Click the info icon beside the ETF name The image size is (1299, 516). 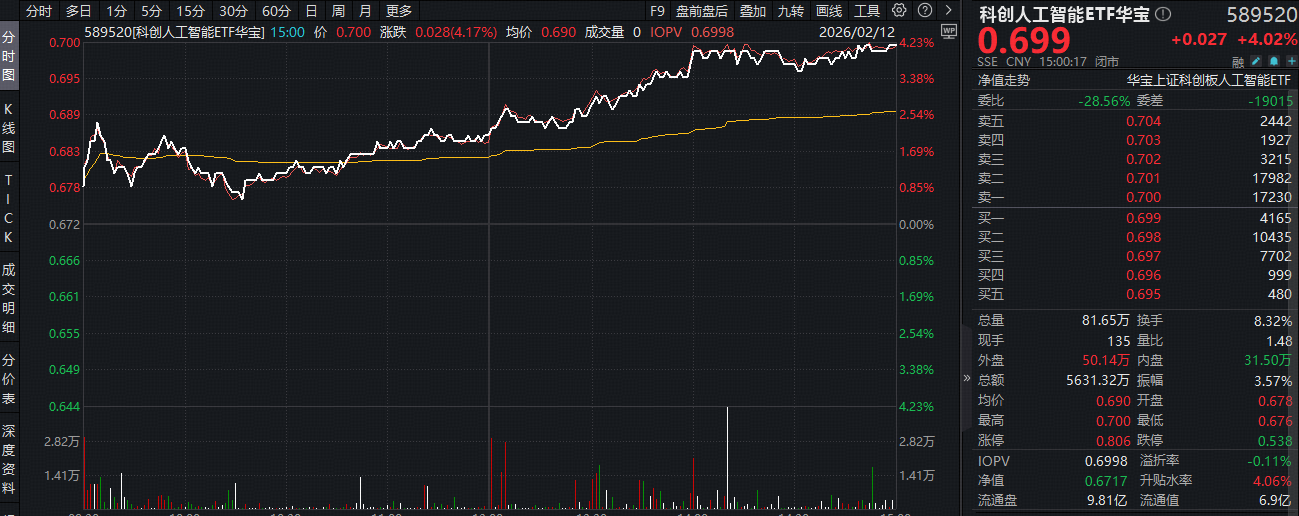[x=1163, y=14]
